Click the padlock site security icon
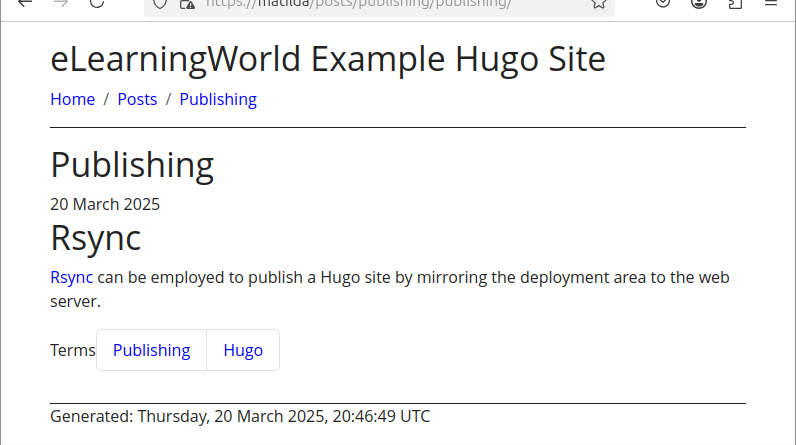Image resolution: width=796 pixels, height=445 pixels. pos(187,4)
